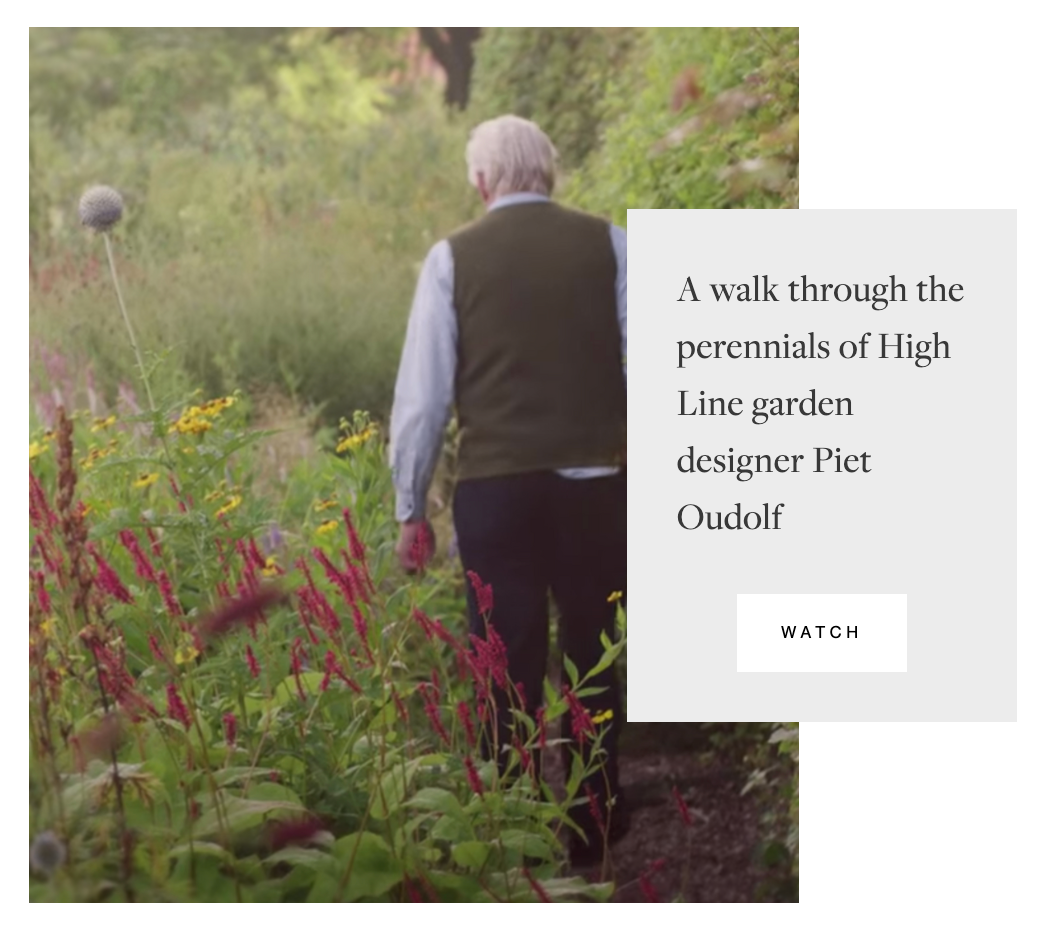Click the man's dark green vest
Viewport: 1039px width, 936px height.
point(538,338)
